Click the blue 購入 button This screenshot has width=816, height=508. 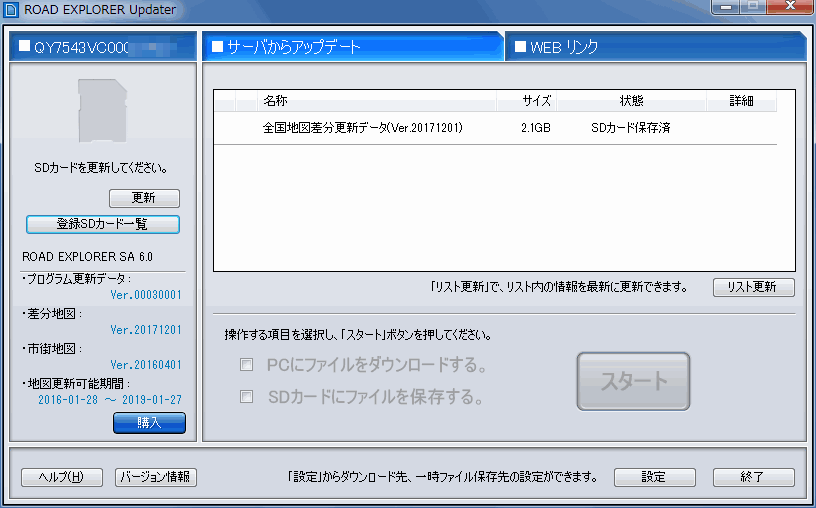tap(149, 423)
